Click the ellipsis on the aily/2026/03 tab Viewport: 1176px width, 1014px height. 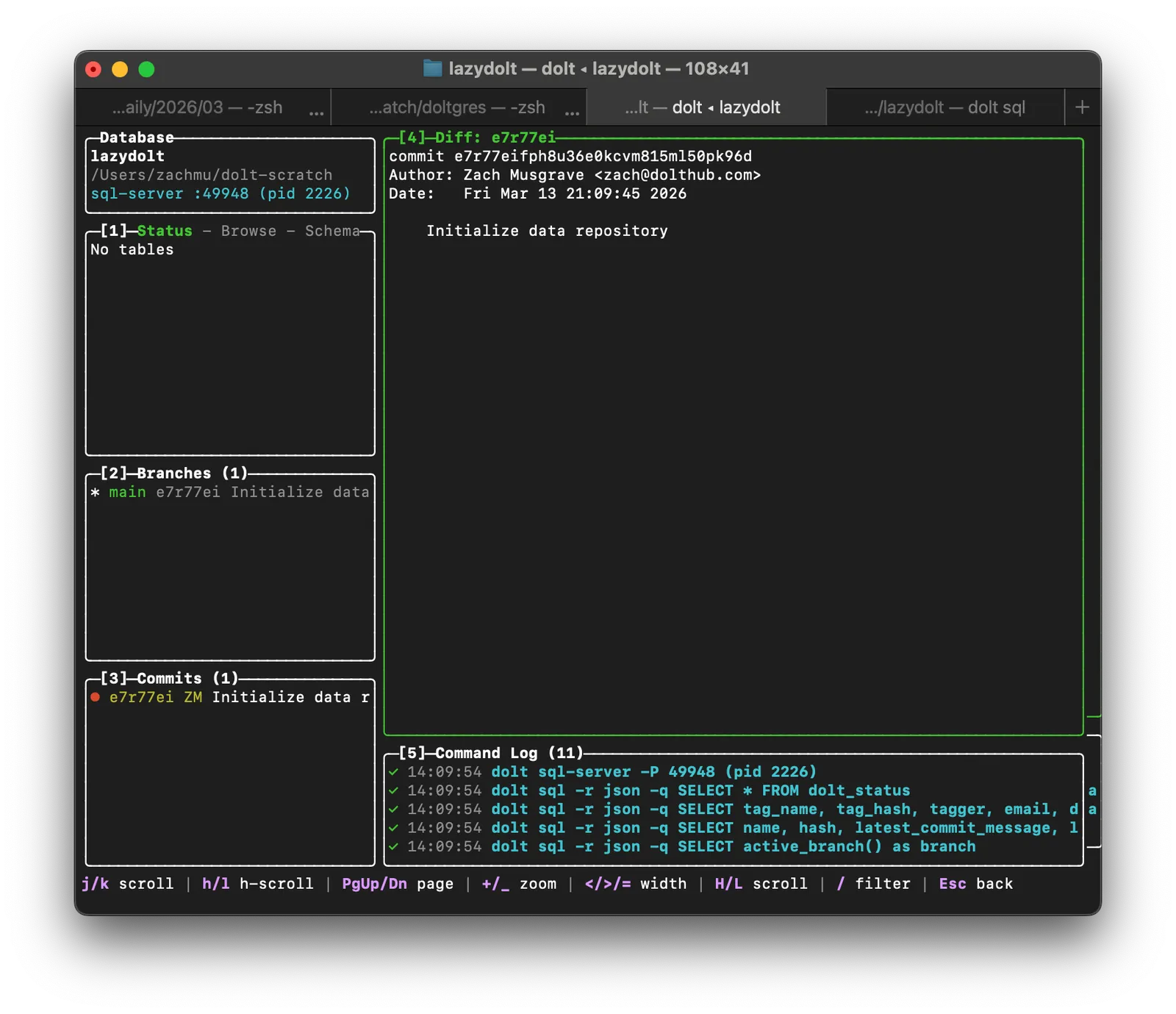coord(316,113)
